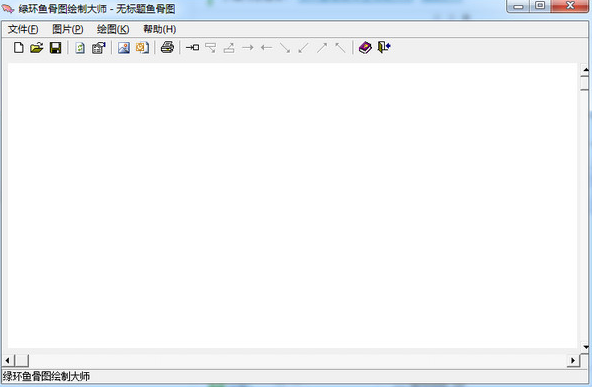Image resolution: width=592 pixels, height=387 pixels.
Task: Open the 文件(F) menu
Action: (23, 29)
